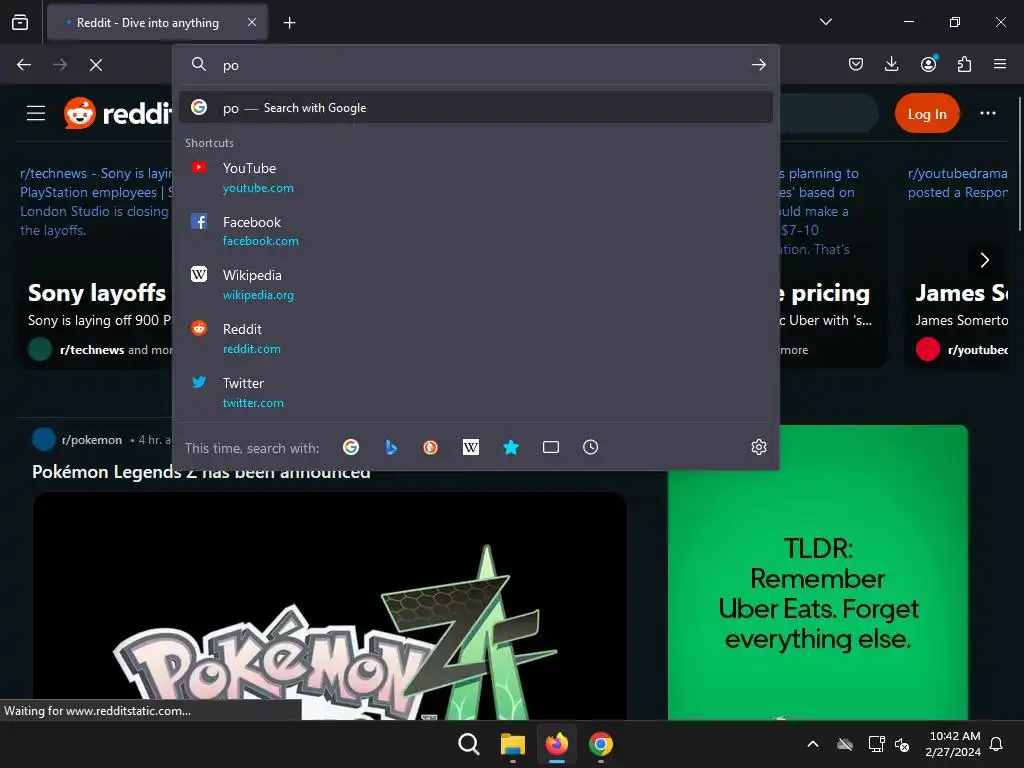Open Pokémon Legends post title
The image size is (1024, 768).
(201, 472)
